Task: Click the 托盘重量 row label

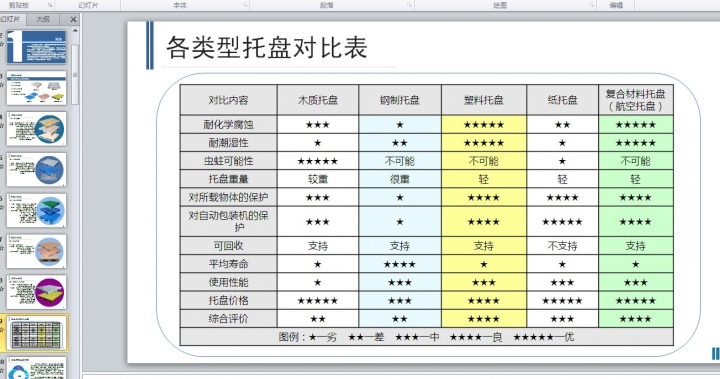Action: [228, 179]
